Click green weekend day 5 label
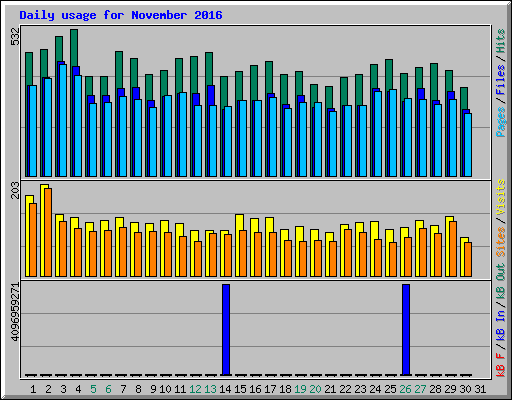This screenshot has height=400, width=512. [93, 389]
